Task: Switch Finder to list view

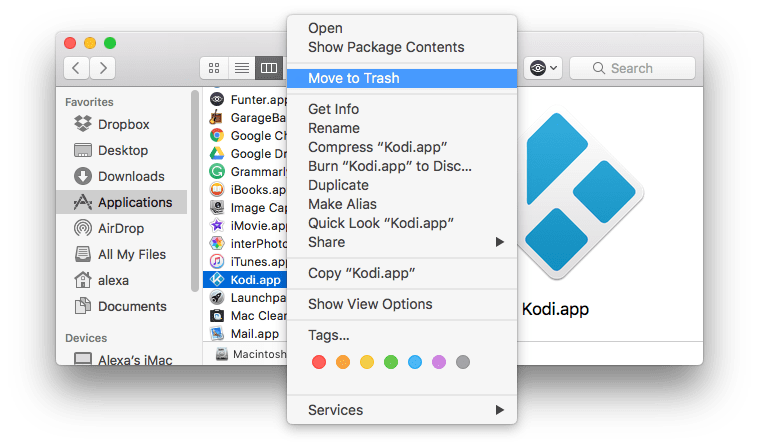Action: pyautogui.click(x=242, y=68)
